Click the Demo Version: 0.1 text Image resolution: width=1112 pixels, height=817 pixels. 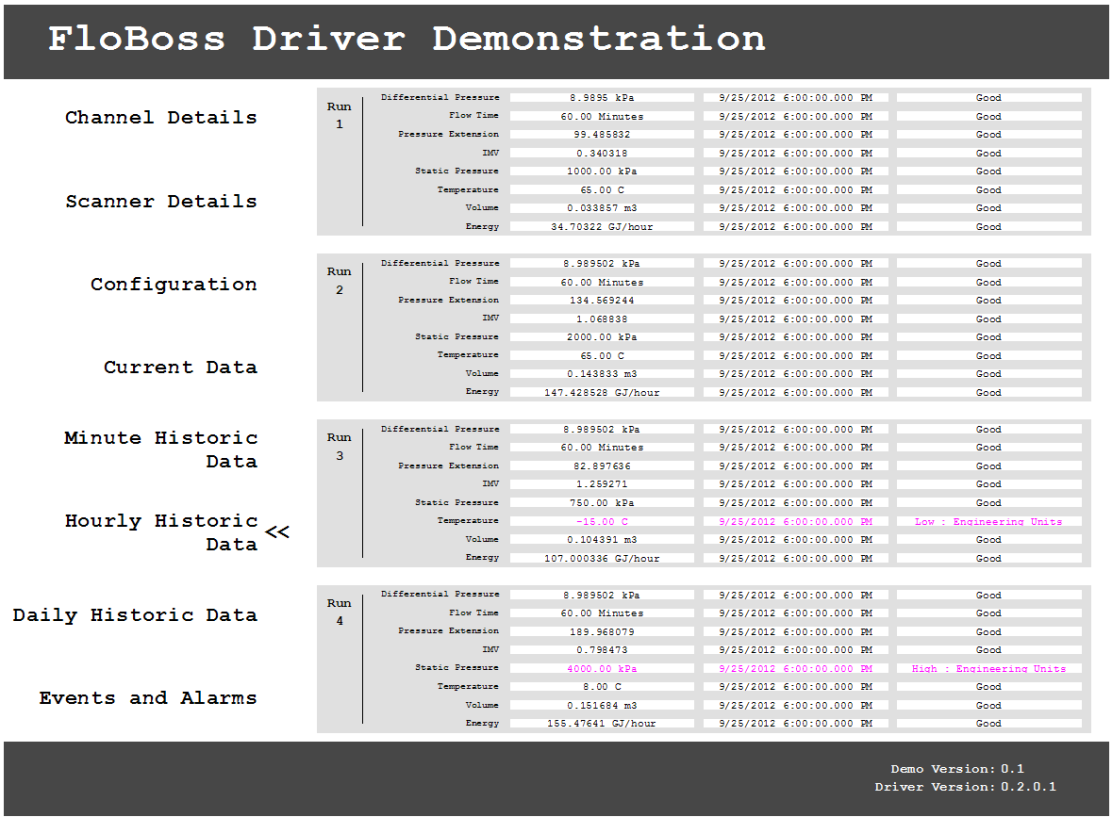[x=957, y=769]
